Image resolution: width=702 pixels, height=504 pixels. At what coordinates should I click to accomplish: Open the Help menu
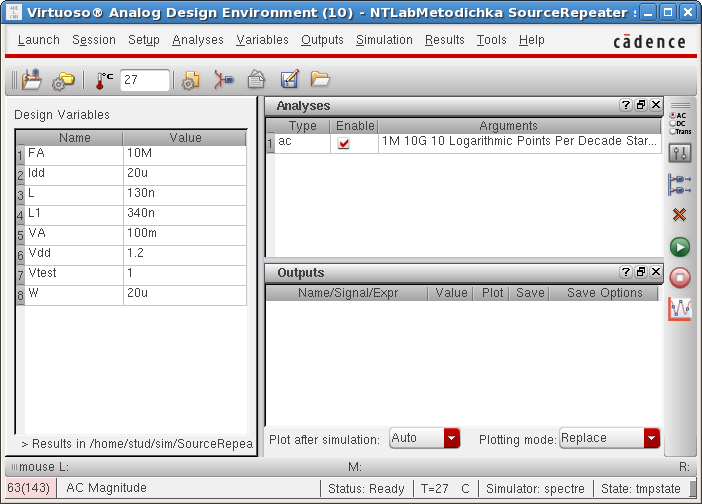tap(532, 40)
